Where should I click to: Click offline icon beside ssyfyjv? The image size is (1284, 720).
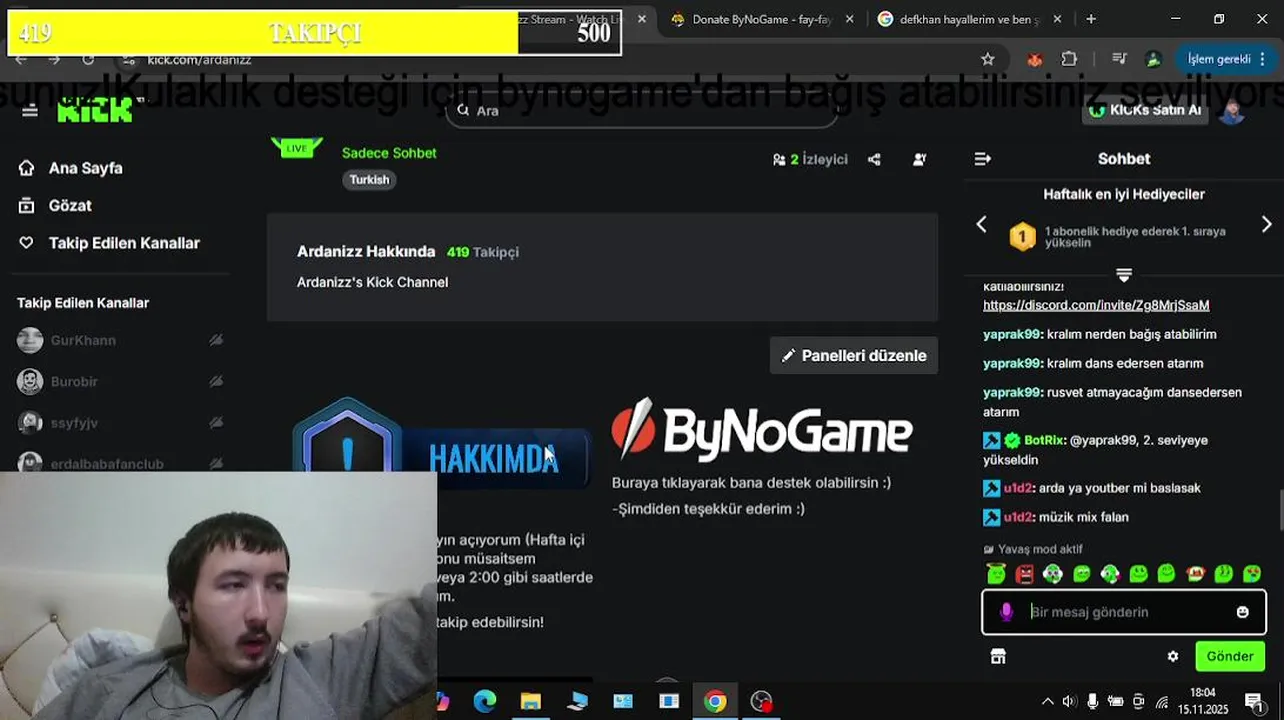pyautogui.click(x=215, y=423)
